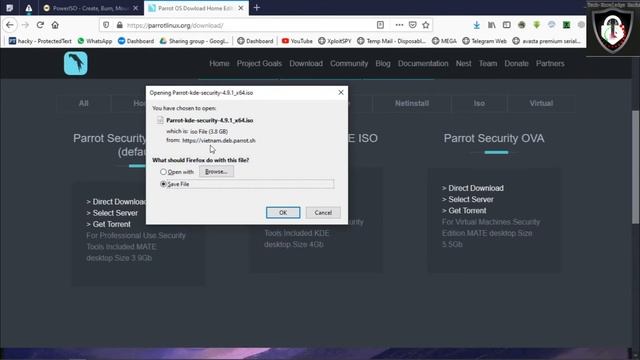
Task: Select the Parrot OS Download Home Edition tab
Action: coord(195,8)
